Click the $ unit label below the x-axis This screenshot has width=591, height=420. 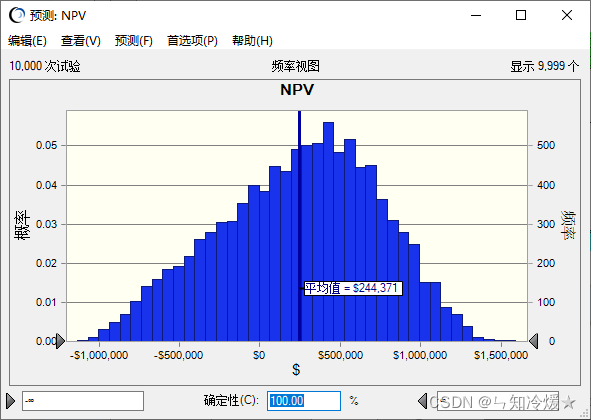pyautogui.click(x=296, y=369)
